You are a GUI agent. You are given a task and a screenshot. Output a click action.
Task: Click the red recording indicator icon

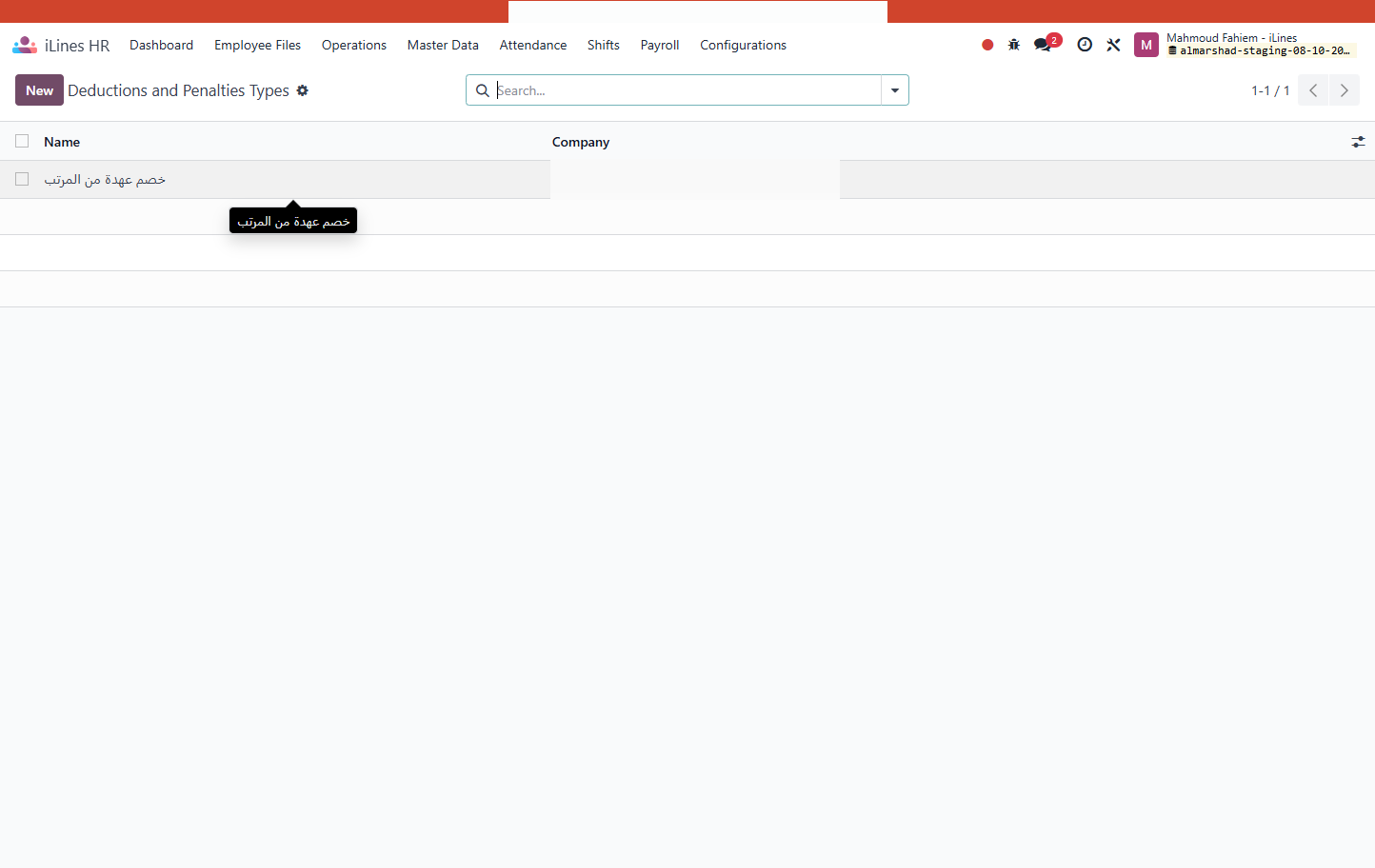click(987, 45)
